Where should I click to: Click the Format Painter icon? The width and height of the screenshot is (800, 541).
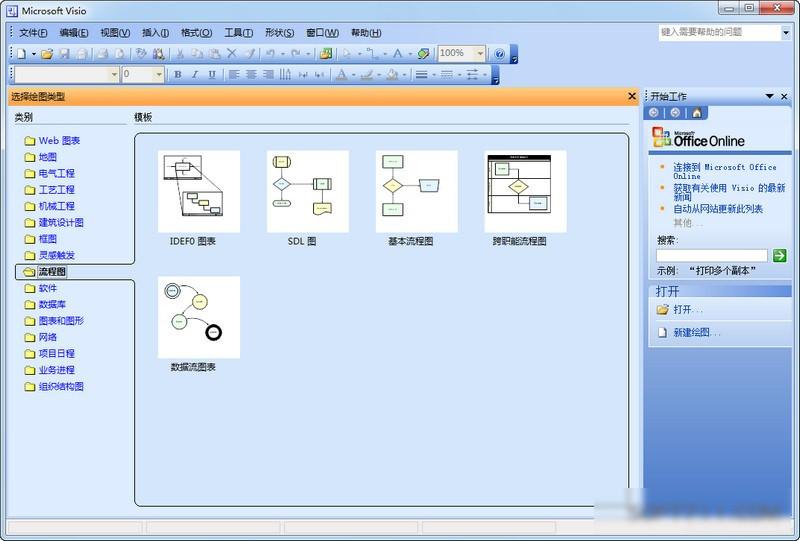coord(249,54)
